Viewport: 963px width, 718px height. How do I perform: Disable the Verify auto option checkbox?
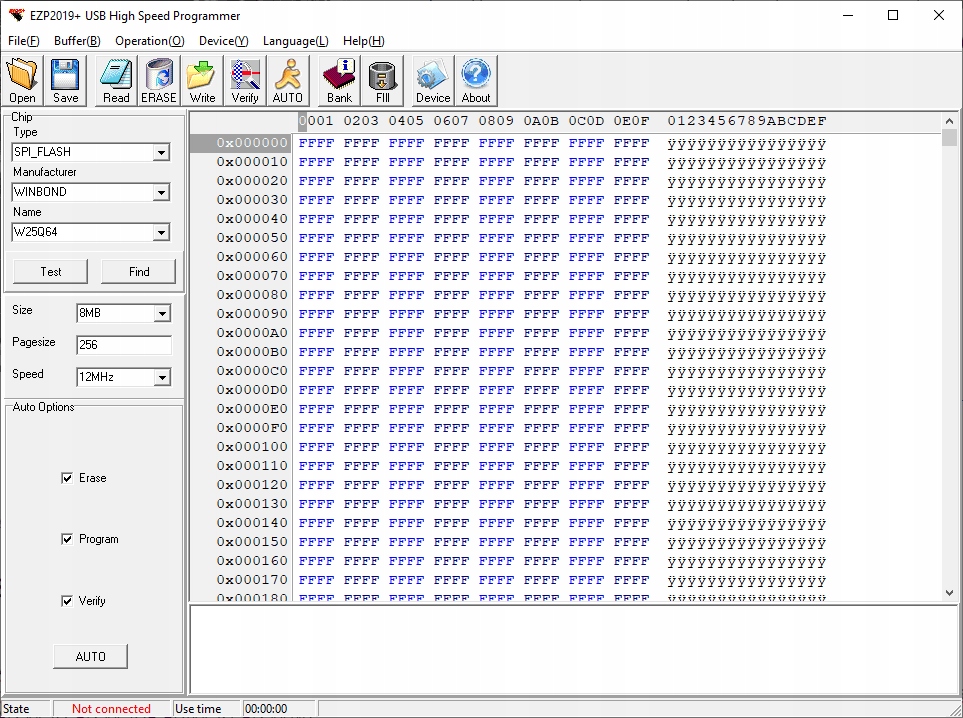coord(67,602)
